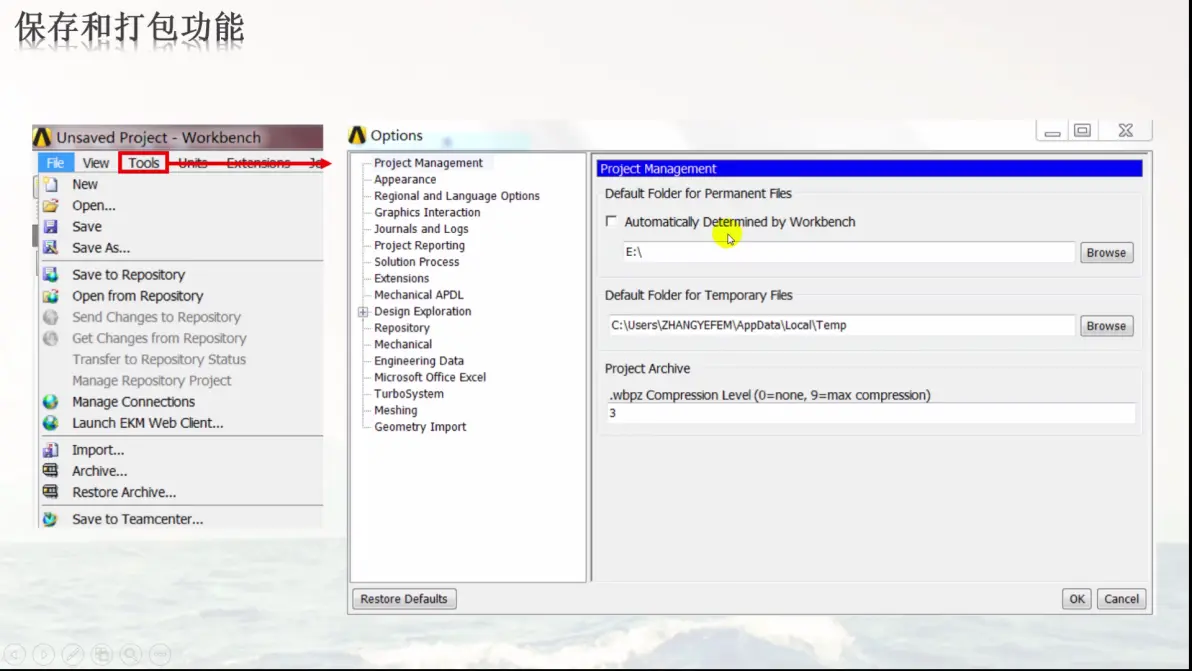Select Mechanical APDL in options tree
This screenshot has width=1192, height=671.
tap(418, 295)
